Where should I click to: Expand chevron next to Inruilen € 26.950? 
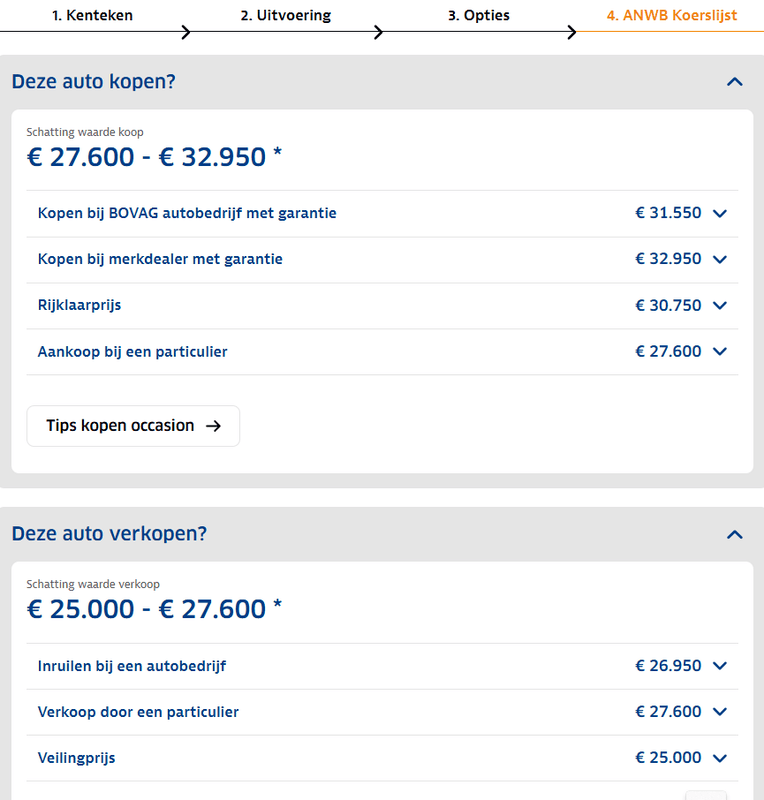[x=720, y=666]
